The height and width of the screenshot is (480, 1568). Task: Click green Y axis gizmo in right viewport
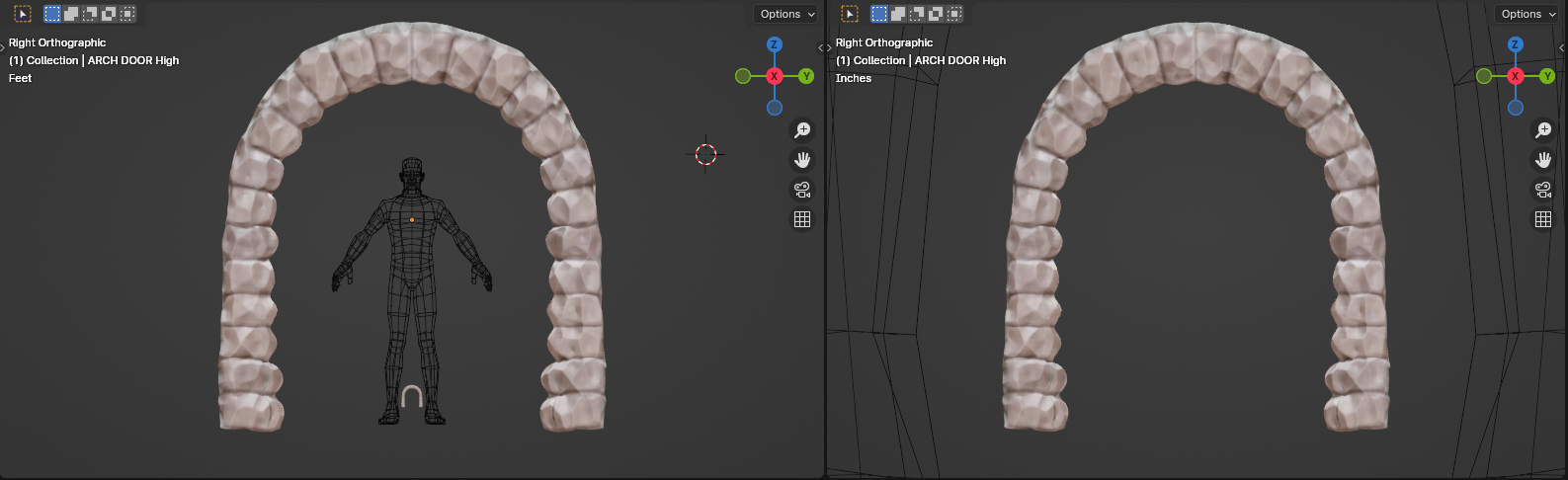pos(1547,76)
